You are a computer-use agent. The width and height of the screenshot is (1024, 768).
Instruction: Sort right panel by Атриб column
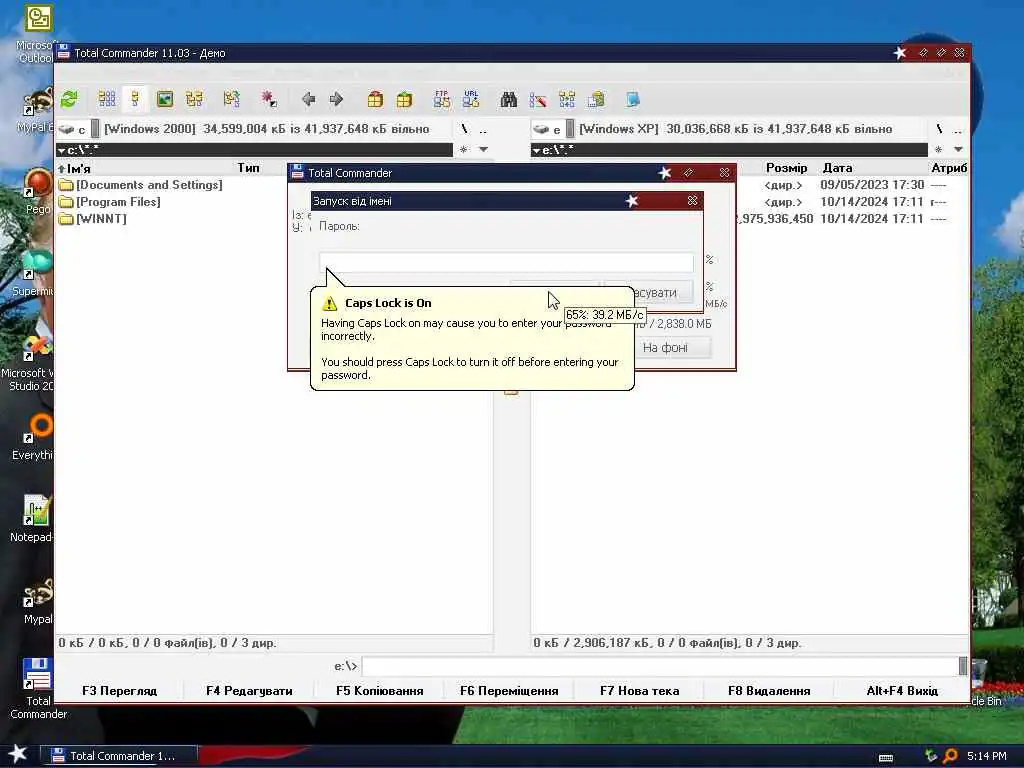tap(948, 168)
